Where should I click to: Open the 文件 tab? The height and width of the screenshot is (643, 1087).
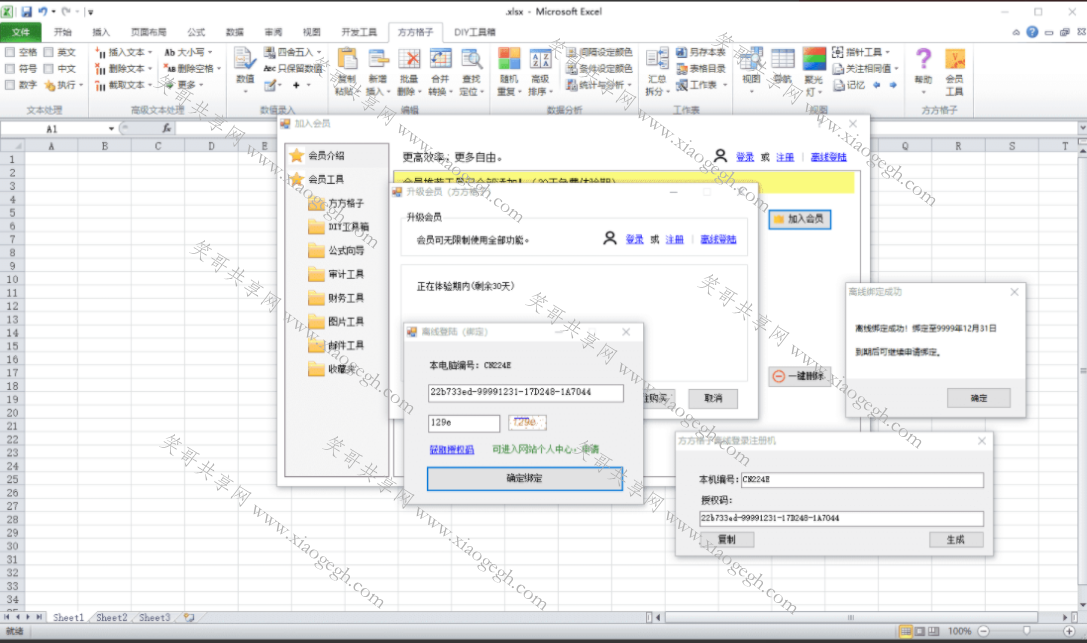21,32
